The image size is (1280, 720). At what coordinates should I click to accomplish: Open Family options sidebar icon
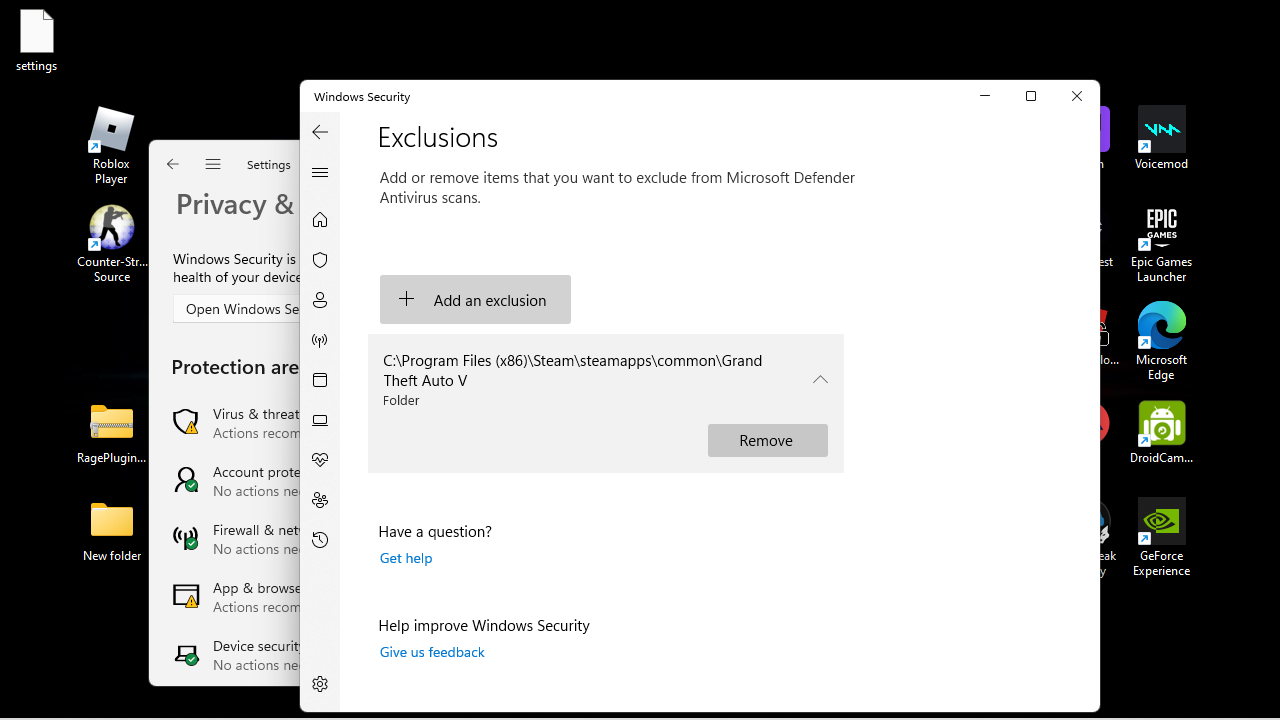tap(320, 500)
